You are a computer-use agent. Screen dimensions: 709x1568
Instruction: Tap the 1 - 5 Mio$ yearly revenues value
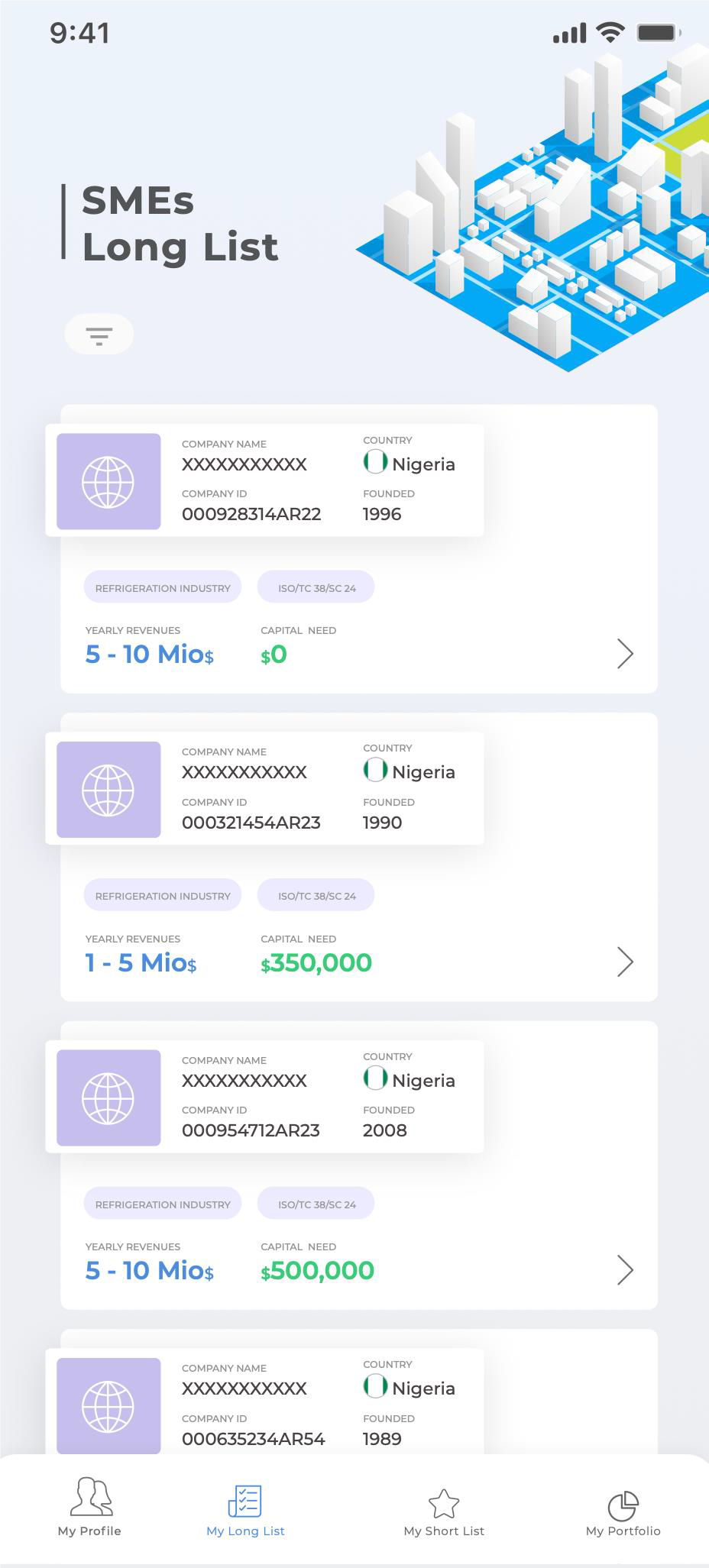[x=141, y=963]
